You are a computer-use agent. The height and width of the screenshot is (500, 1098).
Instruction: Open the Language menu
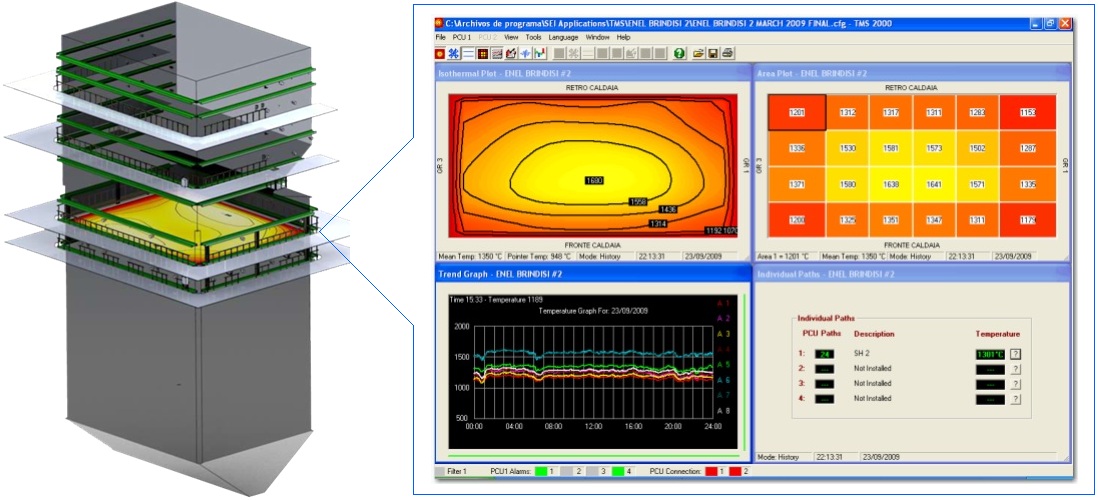pos(563,37)
